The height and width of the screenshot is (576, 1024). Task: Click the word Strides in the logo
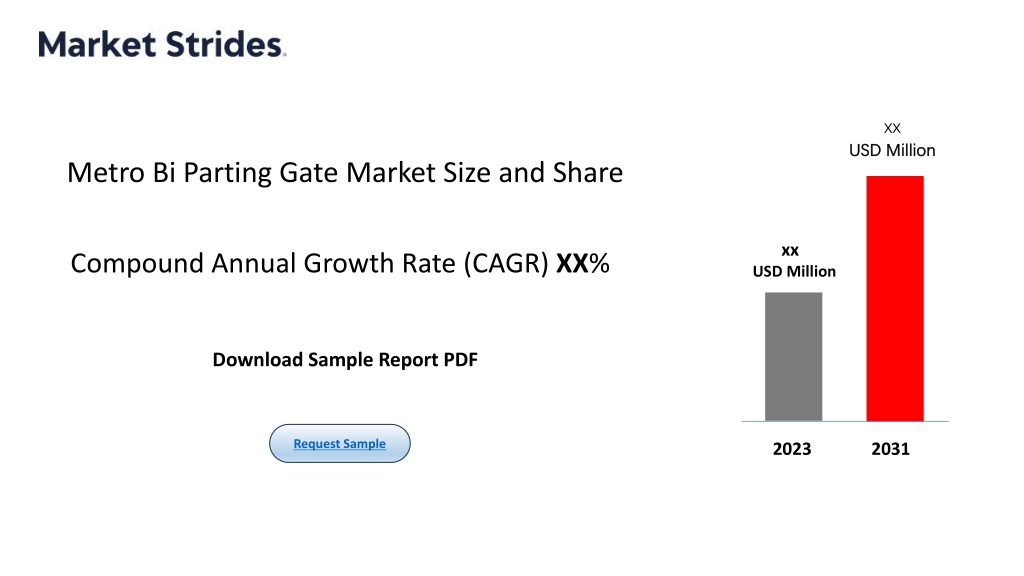pos(225,44)
